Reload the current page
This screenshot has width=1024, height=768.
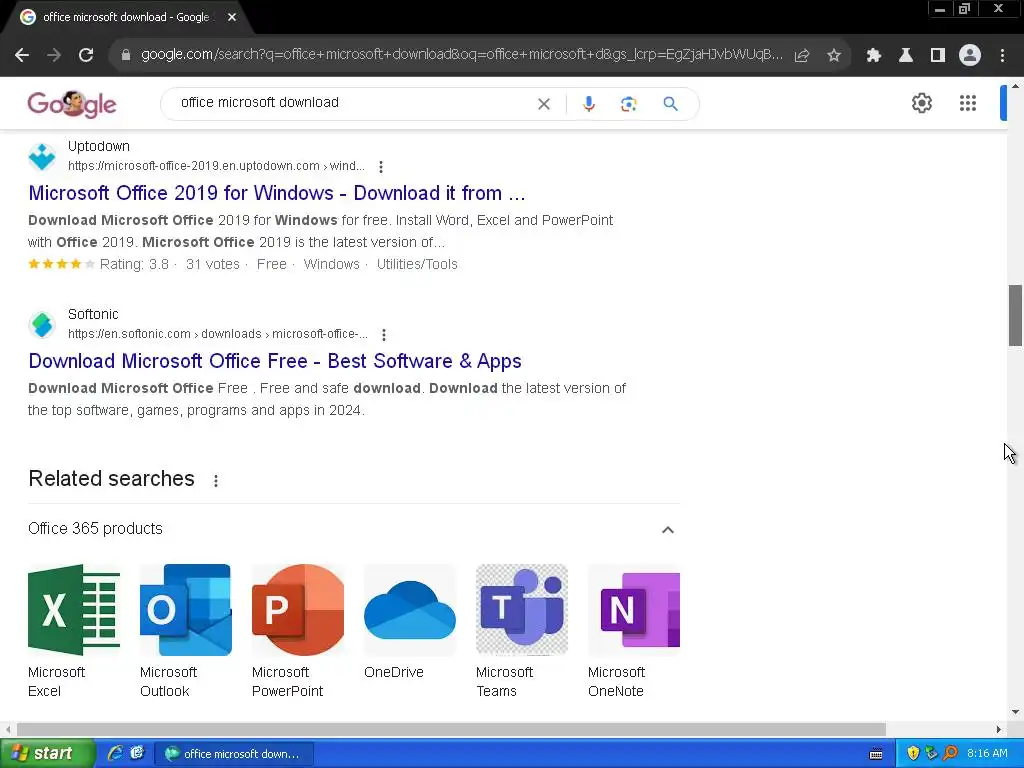(86, 56)
